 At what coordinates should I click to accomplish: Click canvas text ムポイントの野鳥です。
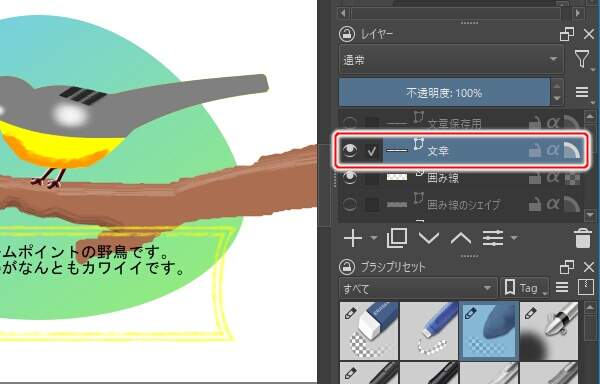[85, 252]
